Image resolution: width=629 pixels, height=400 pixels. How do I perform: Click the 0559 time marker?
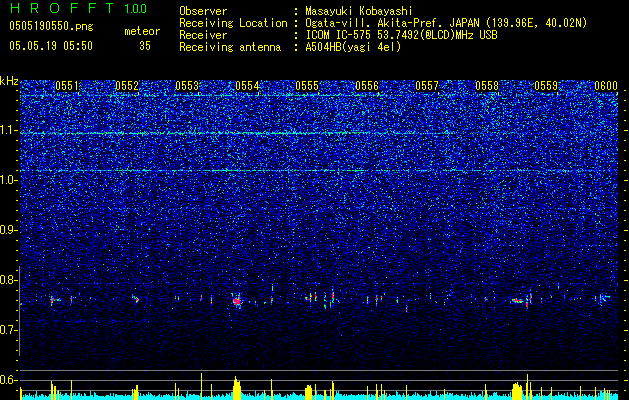tap(546, 86)
